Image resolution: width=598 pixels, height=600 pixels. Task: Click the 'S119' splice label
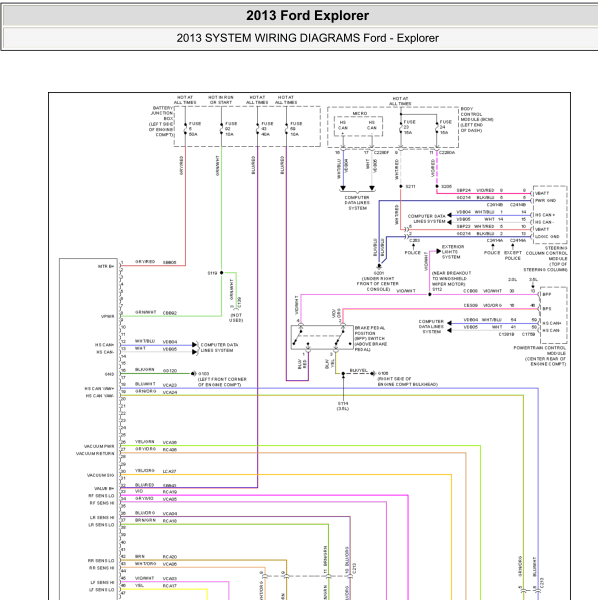tap(212, 273)
